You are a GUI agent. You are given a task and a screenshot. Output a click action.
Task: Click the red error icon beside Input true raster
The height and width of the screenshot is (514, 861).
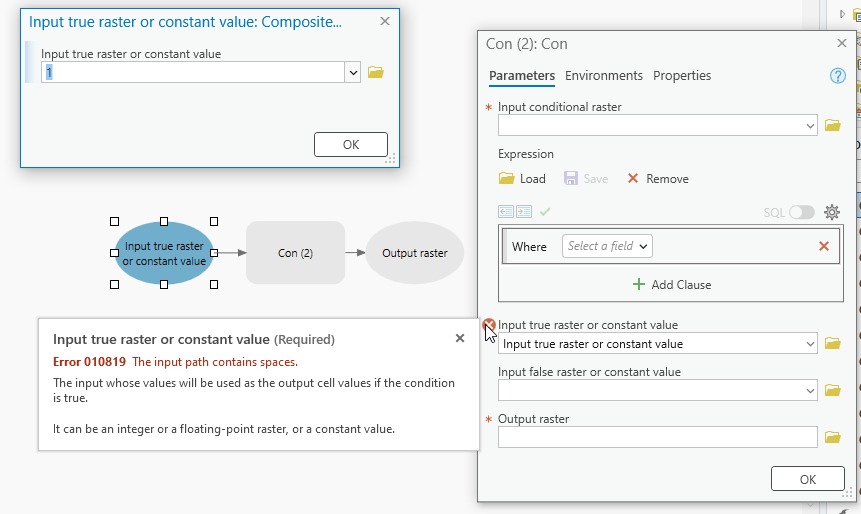tap(489, 325)
